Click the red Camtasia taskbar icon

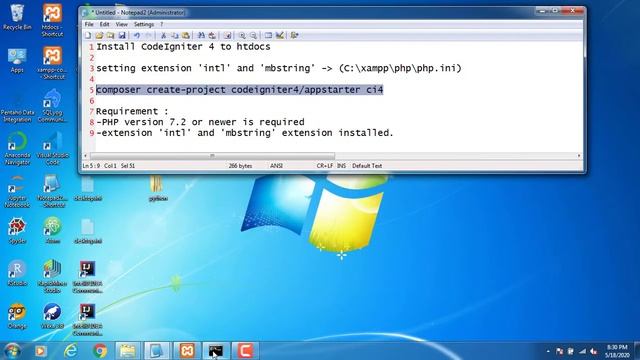point(245,351)
